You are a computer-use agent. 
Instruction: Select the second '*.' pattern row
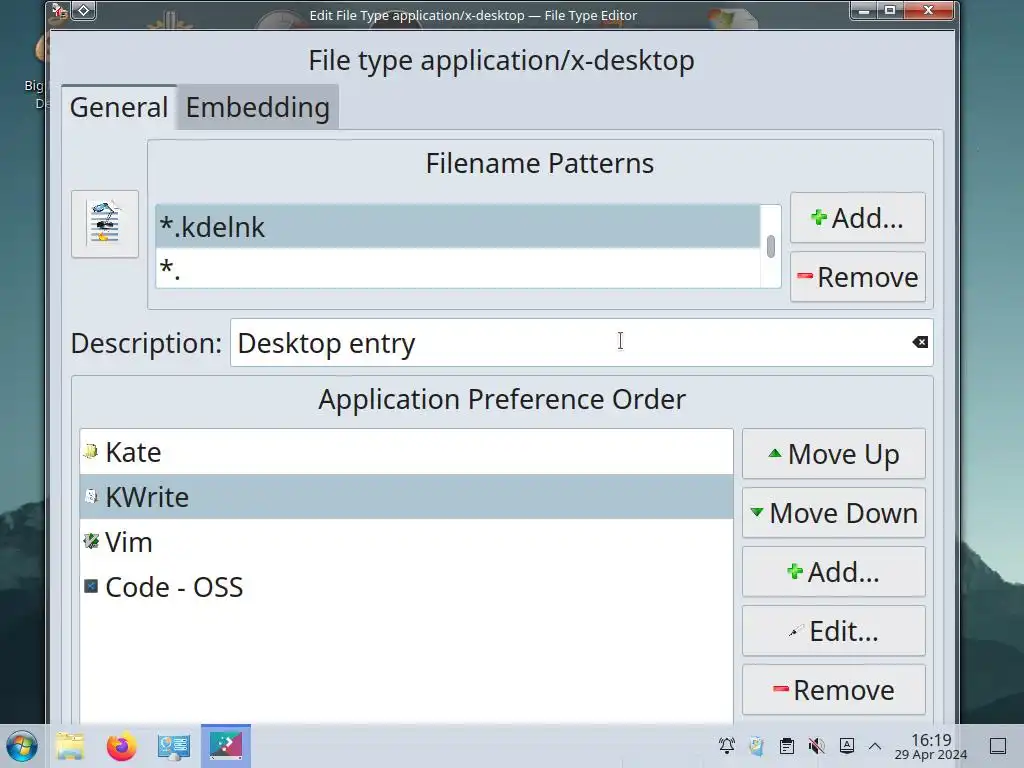click(x=458, y=268)
